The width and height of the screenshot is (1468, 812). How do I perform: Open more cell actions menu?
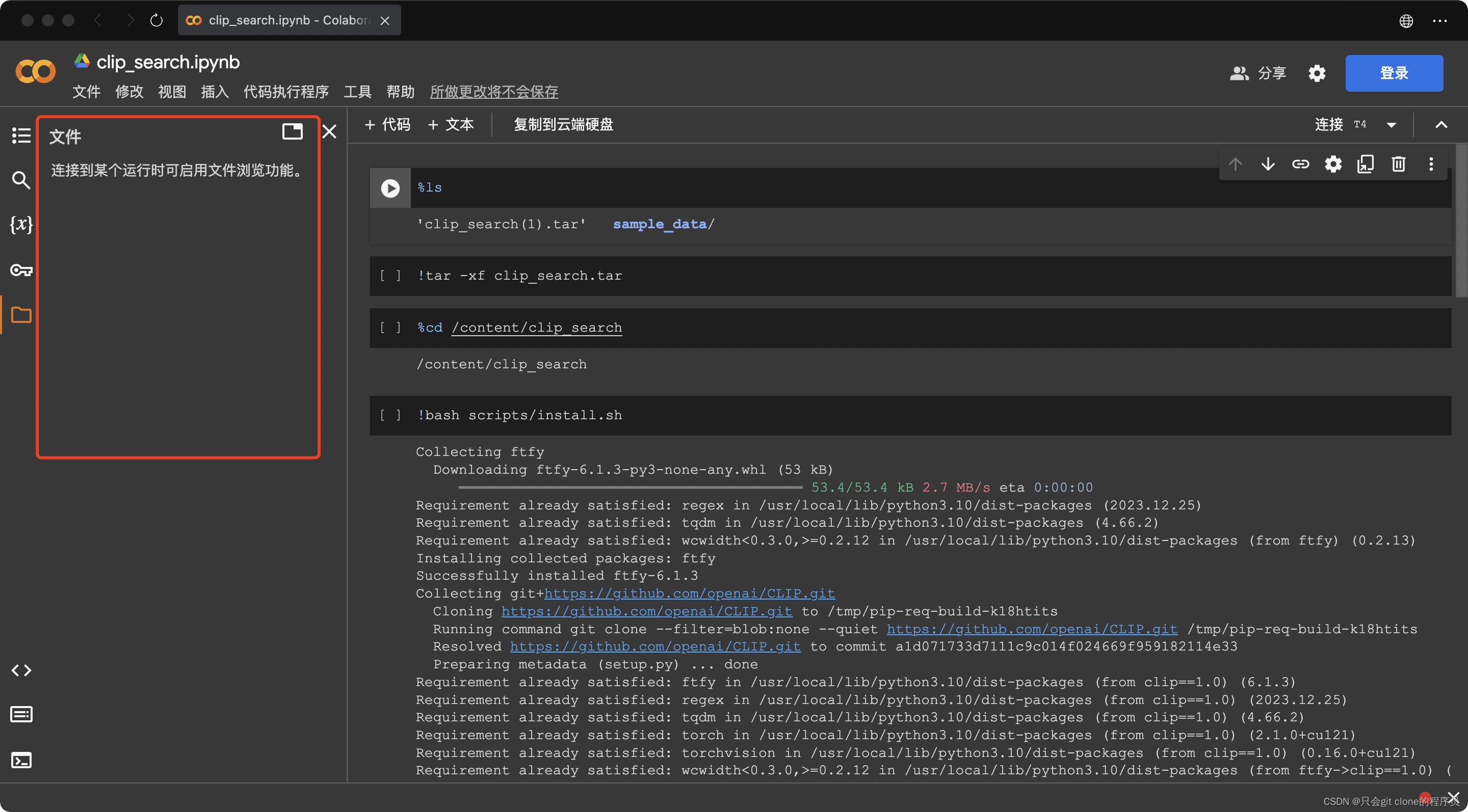[x=1430, y=164]
